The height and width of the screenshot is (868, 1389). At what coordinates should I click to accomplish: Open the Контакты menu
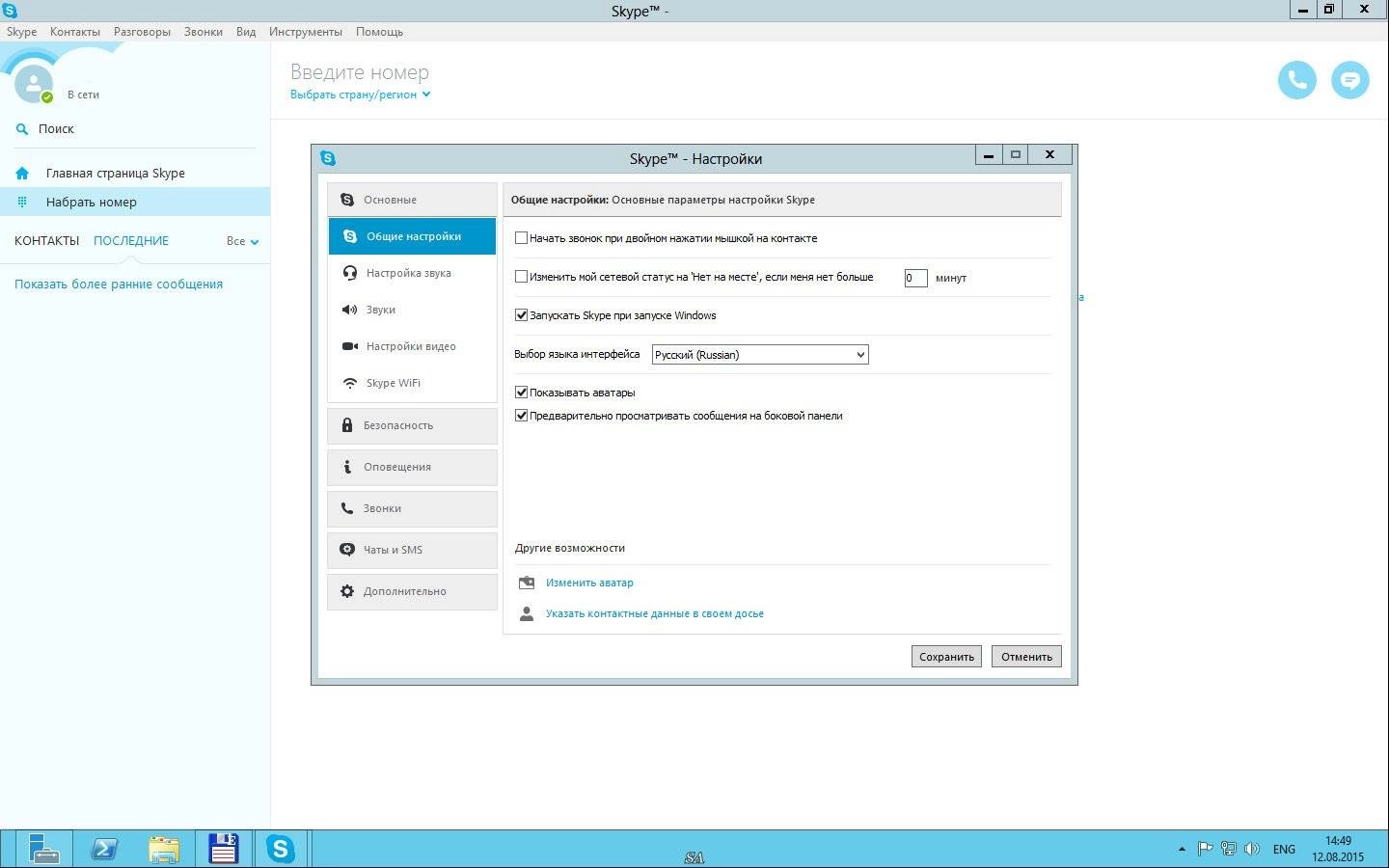75,32
